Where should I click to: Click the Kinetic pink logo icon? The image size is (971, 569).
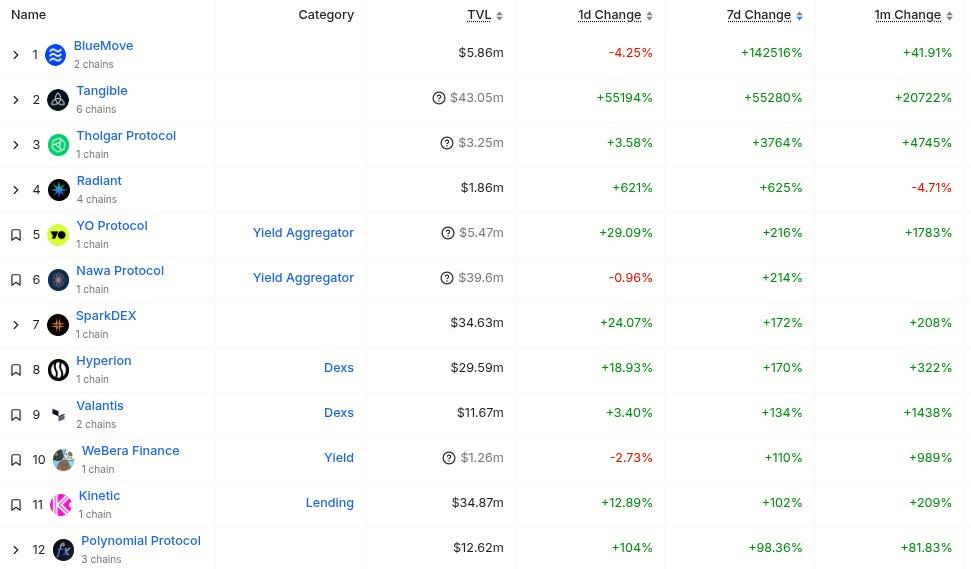(x=61, y=505)
